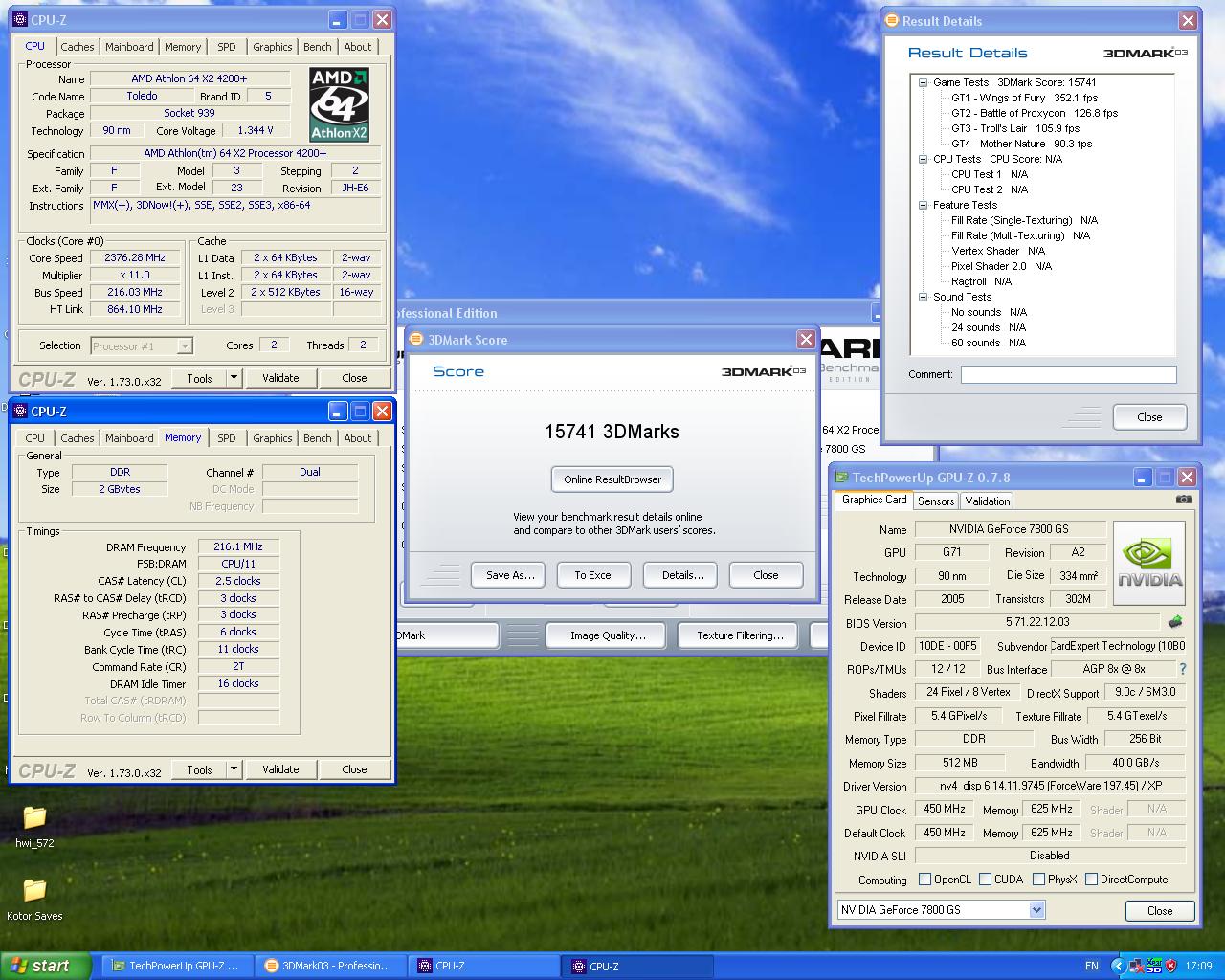The width and height of the screenshot is (1225, 980).
Task: Switch to 3DMark03 Professional taskbar button
Action: click(x=330, y=966)
